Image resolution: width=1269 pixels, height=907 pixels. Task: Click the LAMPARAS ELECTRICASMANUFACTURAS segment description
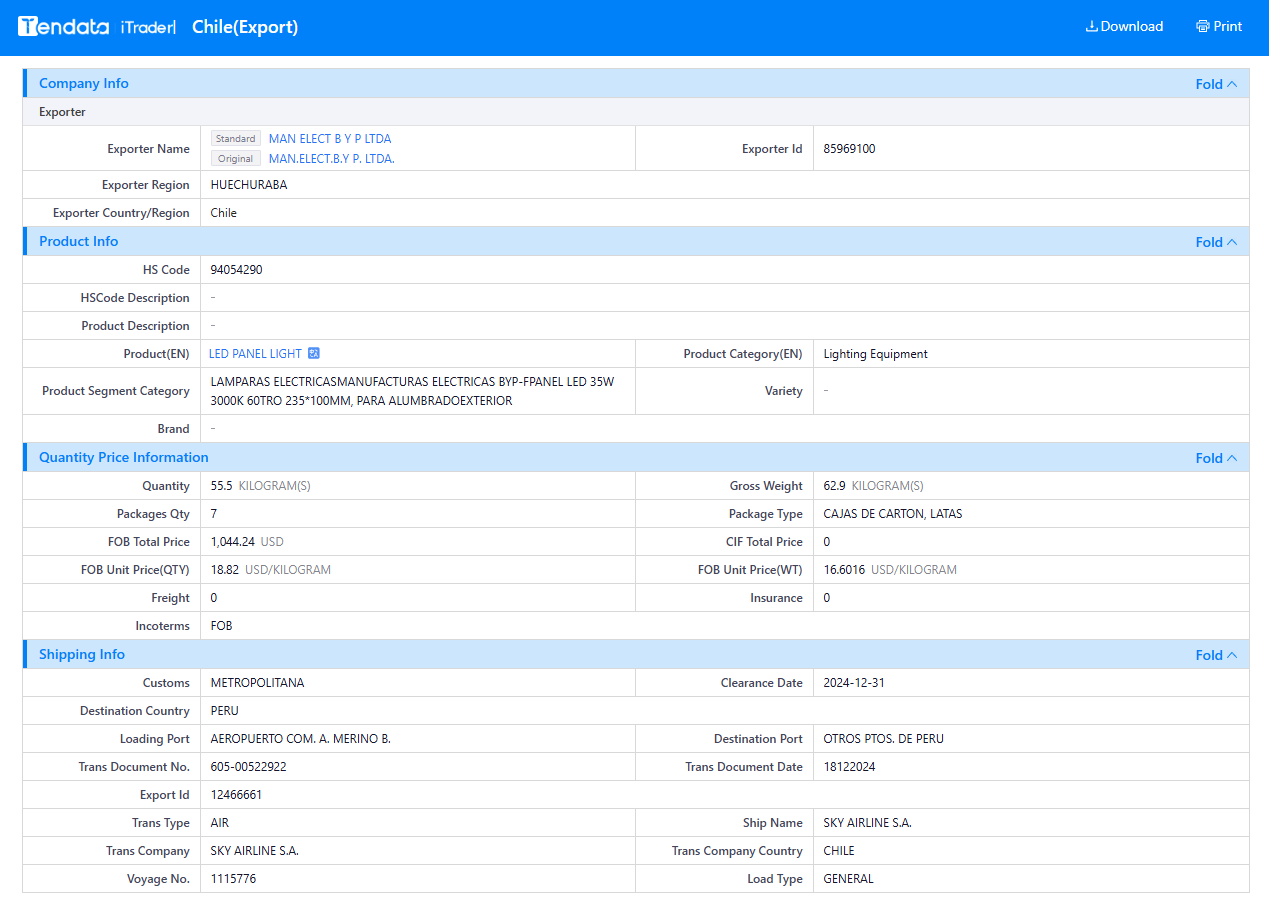(412, 391)
